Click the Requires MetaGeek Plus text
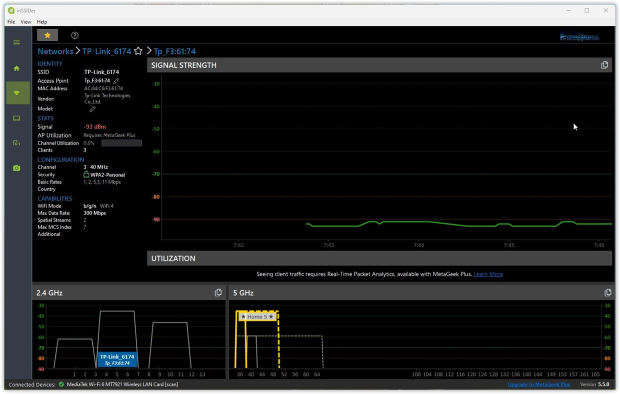 pyautogui.click(x=109, y=135)
